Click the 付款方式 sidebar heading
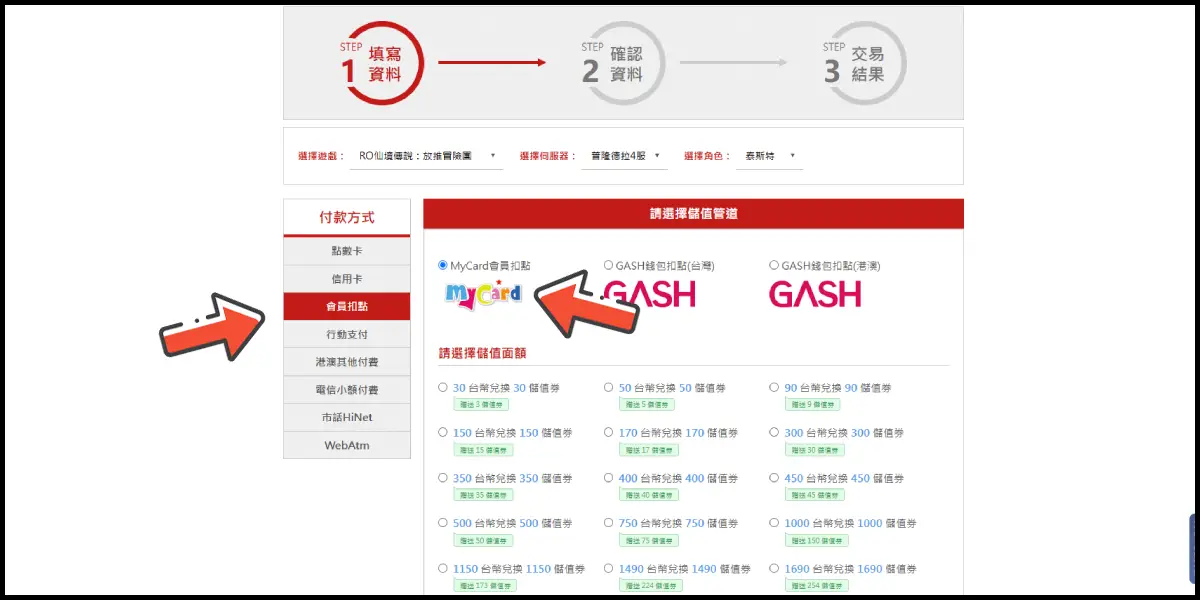This screenshot has height=600, width=1200. tap(347, 217)
